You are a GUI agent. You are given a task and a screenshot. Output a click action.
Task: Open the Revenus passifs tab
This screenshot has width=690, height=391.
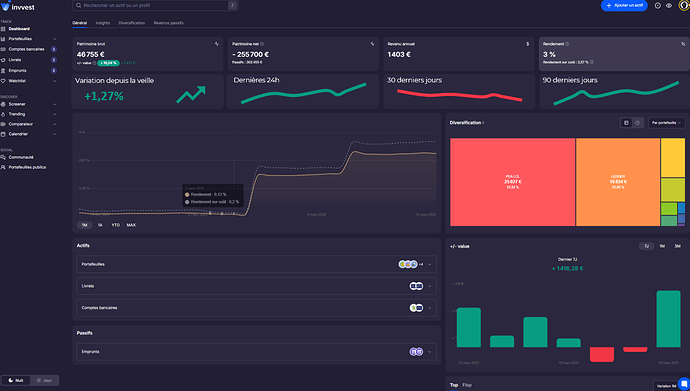click(169, 23)
